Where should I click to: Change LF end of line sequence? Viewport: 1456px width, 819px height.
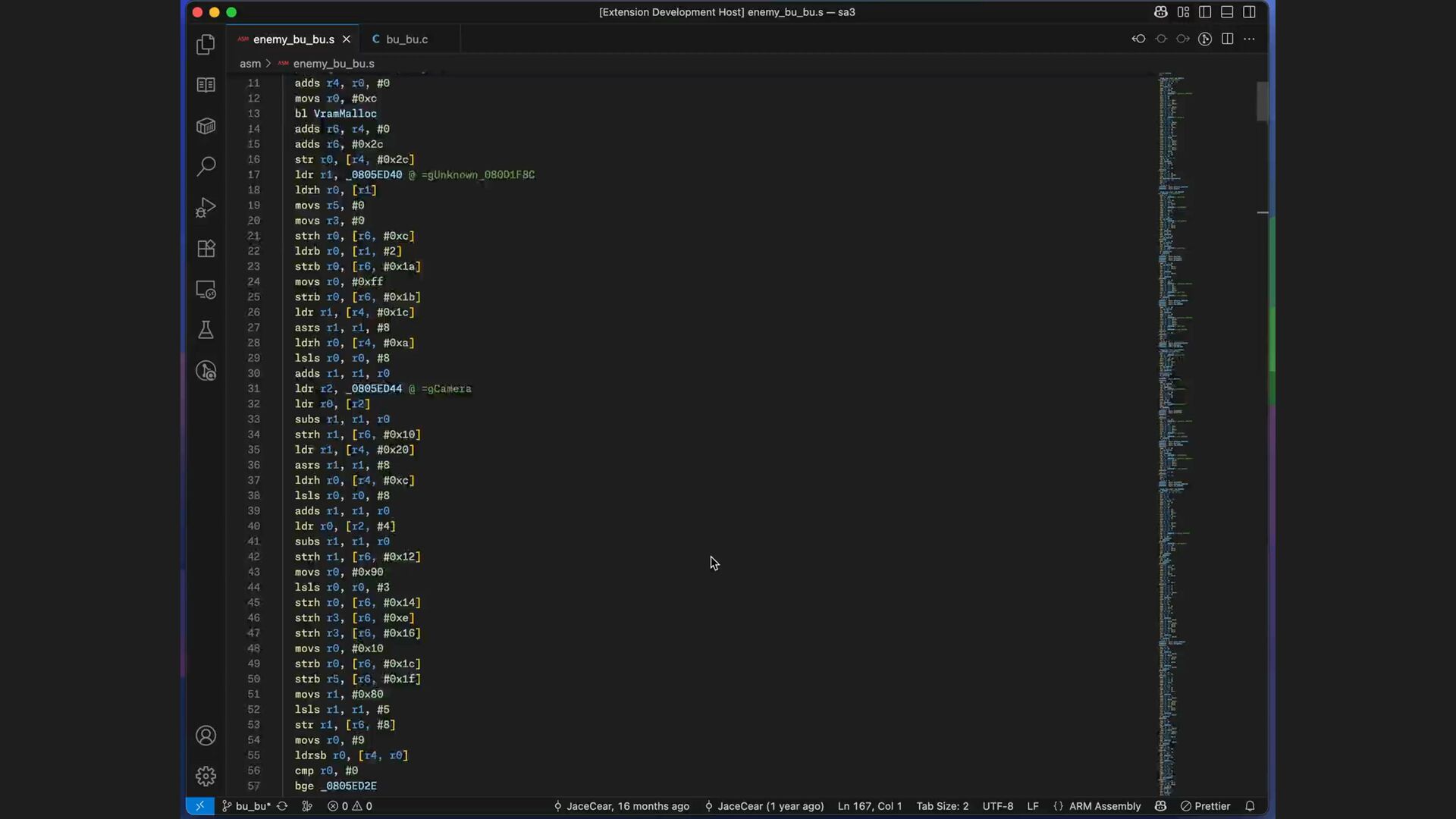pyautogui.click(x=1033, y=806)
